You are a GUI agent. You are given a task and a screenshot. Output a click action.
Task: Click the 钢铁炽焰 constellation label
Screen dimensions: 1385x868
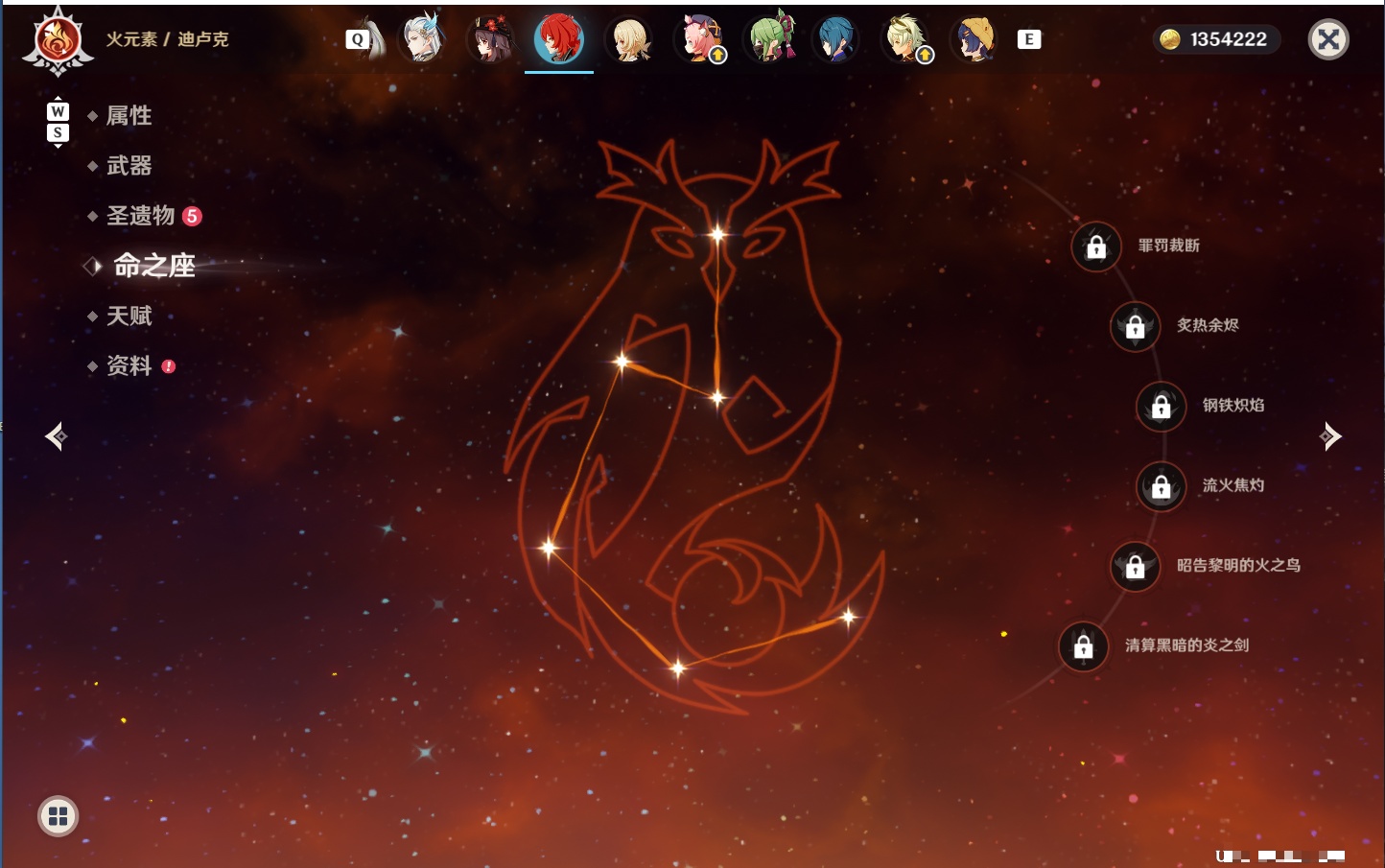tap(1233, 405)
